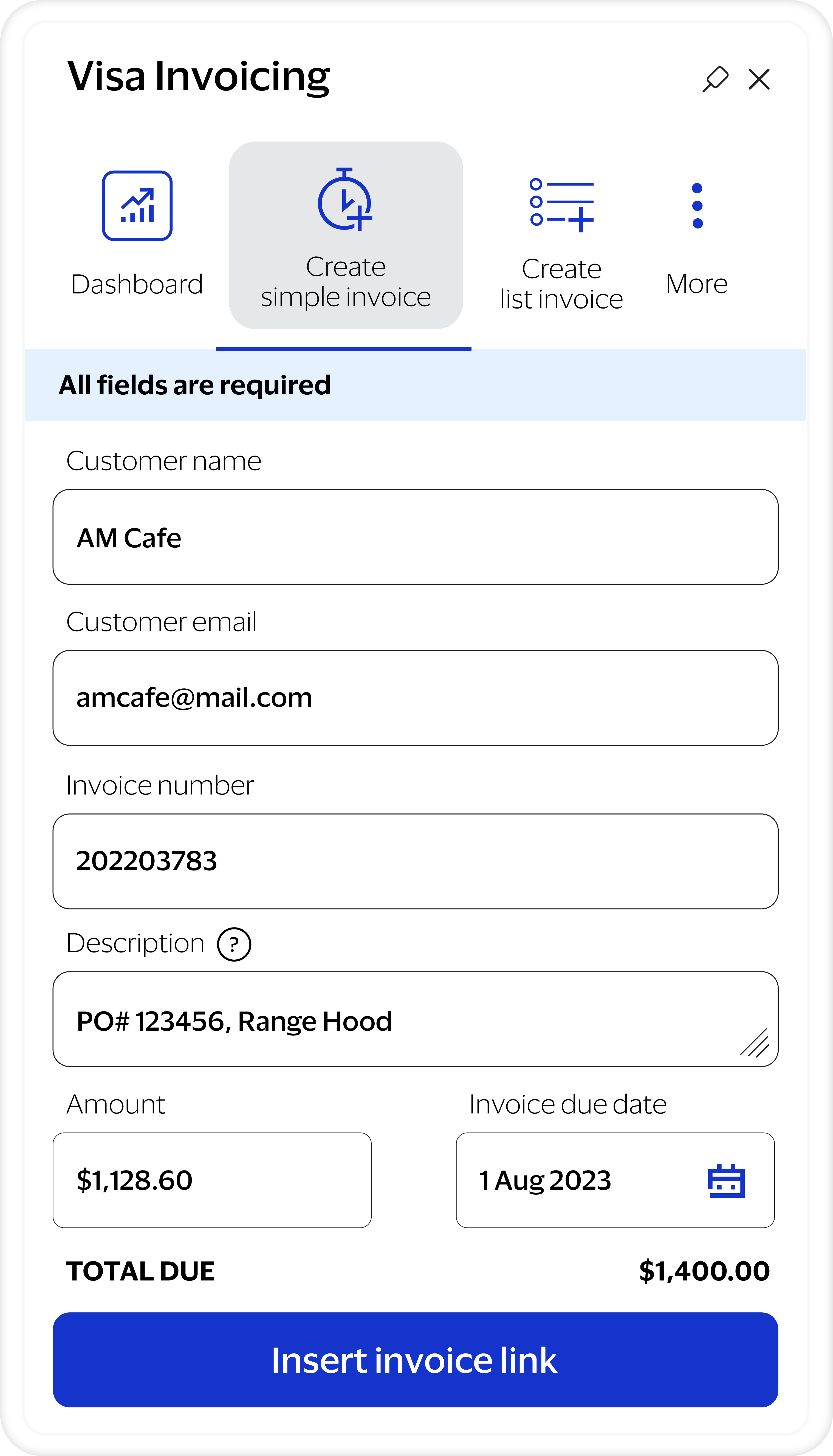Click the stopwatch-plus simple invoice icon
Screen dimensions: 833x1456
tap(345, 200)
